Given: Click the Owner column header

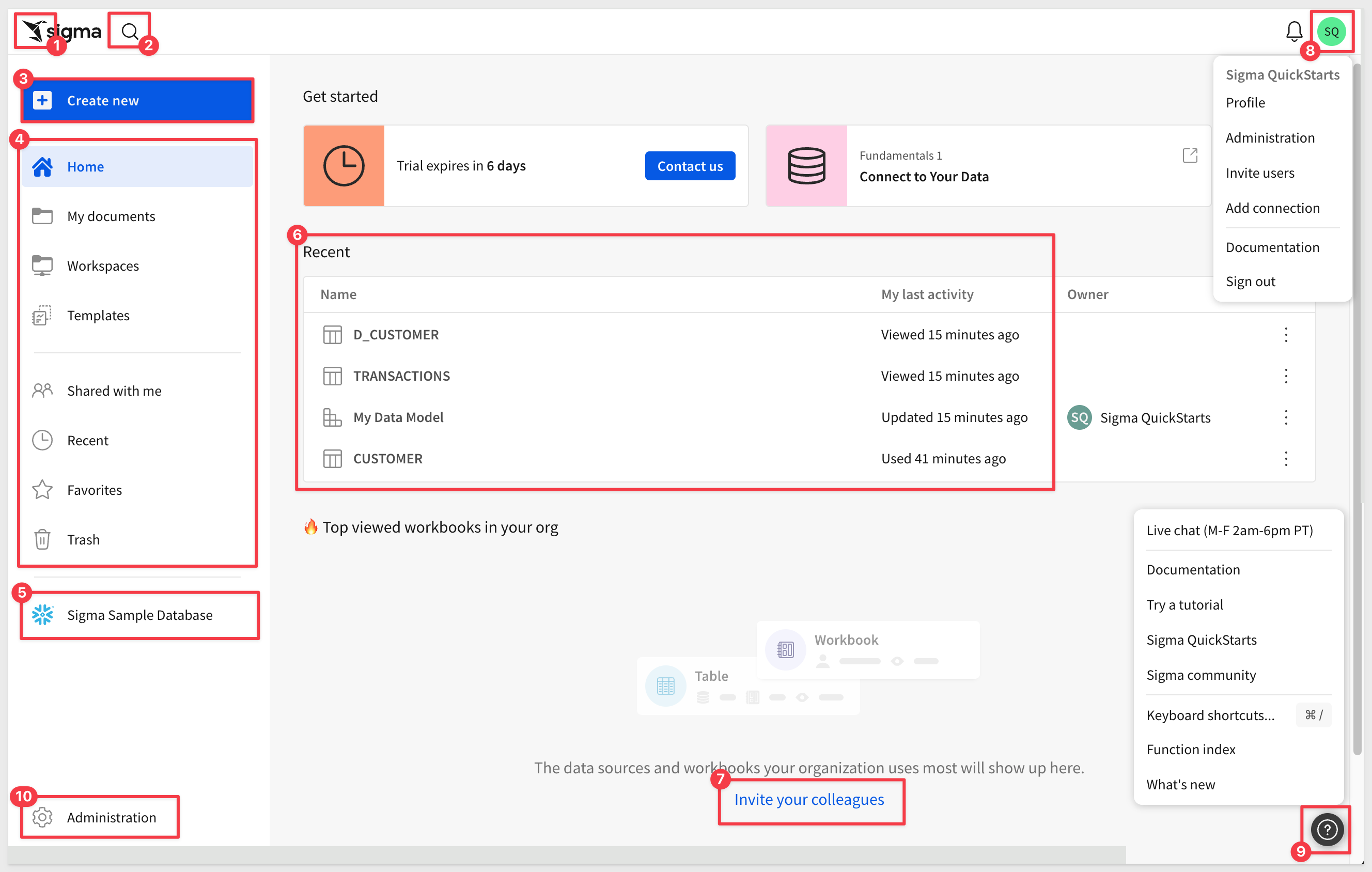Looking at the screenshot, I should pos(1087,294).
